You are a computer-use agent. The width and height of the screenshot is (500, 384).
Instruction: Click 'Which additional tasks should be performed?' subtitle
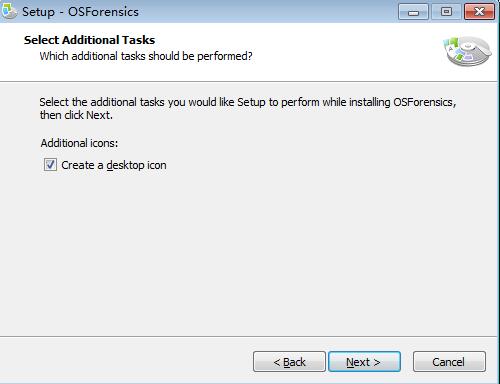point(146,56)
